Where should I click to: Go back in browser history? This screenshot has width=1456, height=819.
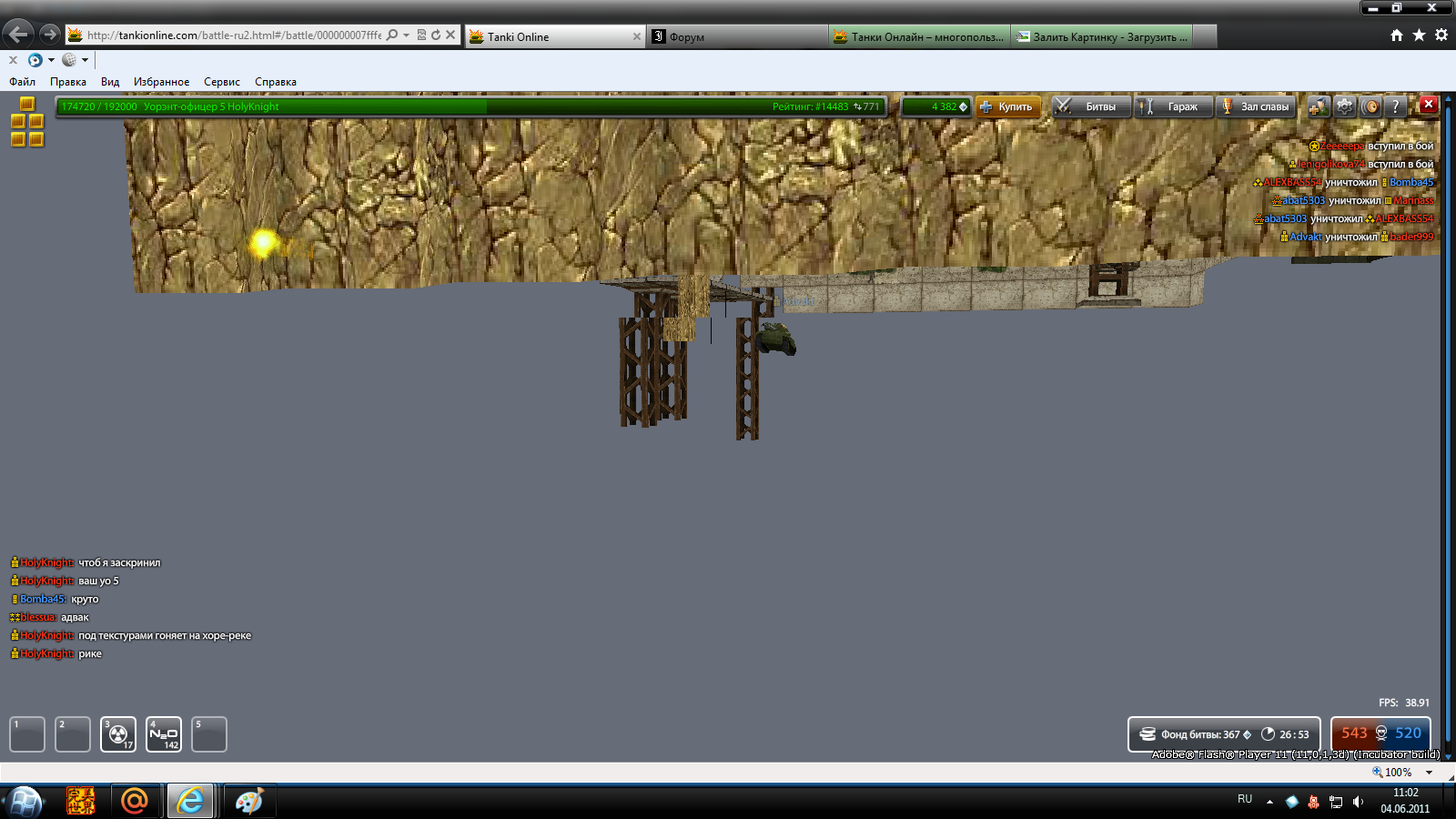[x=18, y=35]
